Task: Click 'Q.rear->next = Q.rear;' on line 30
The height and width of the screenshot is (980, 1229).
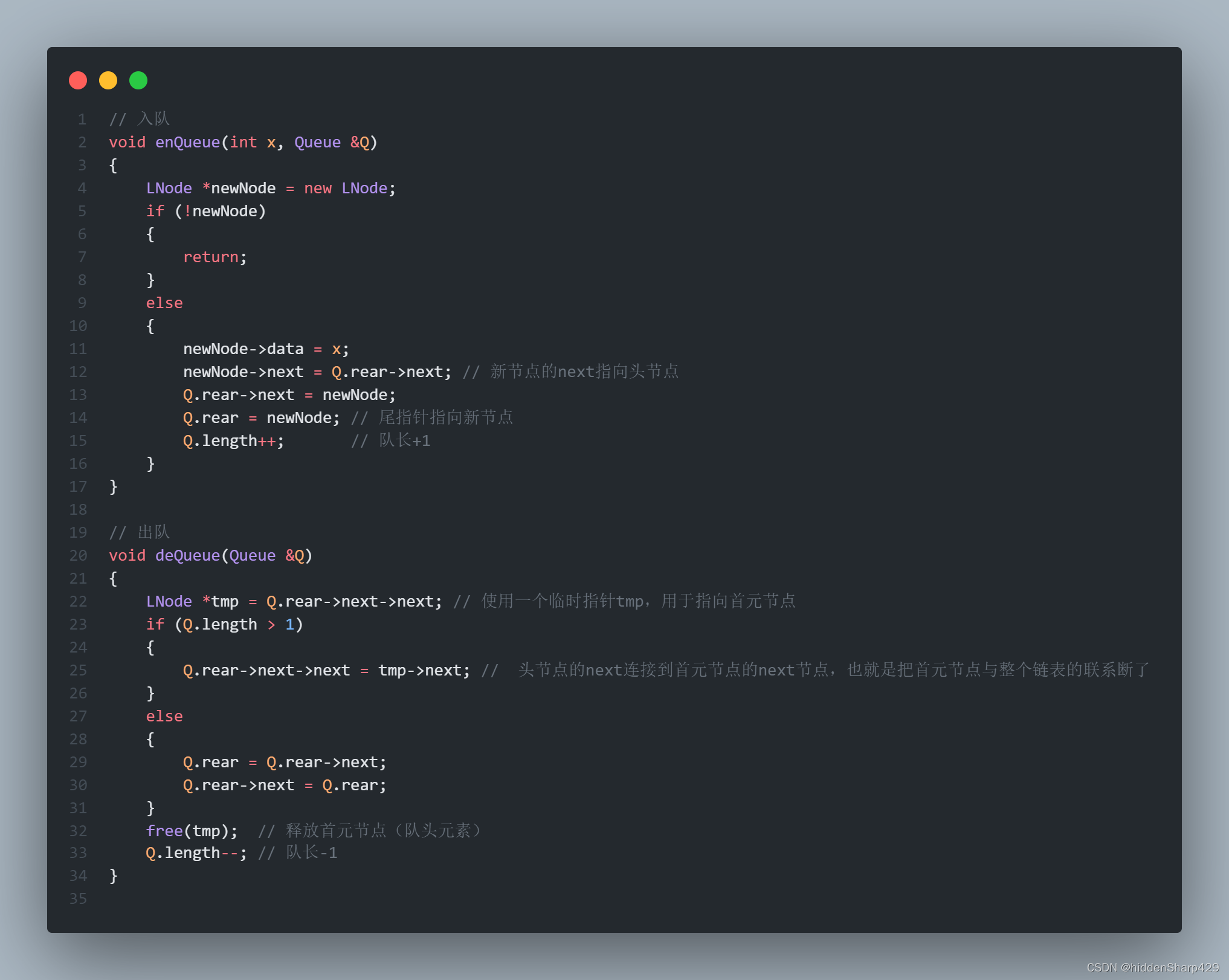Action: (285, 785)
